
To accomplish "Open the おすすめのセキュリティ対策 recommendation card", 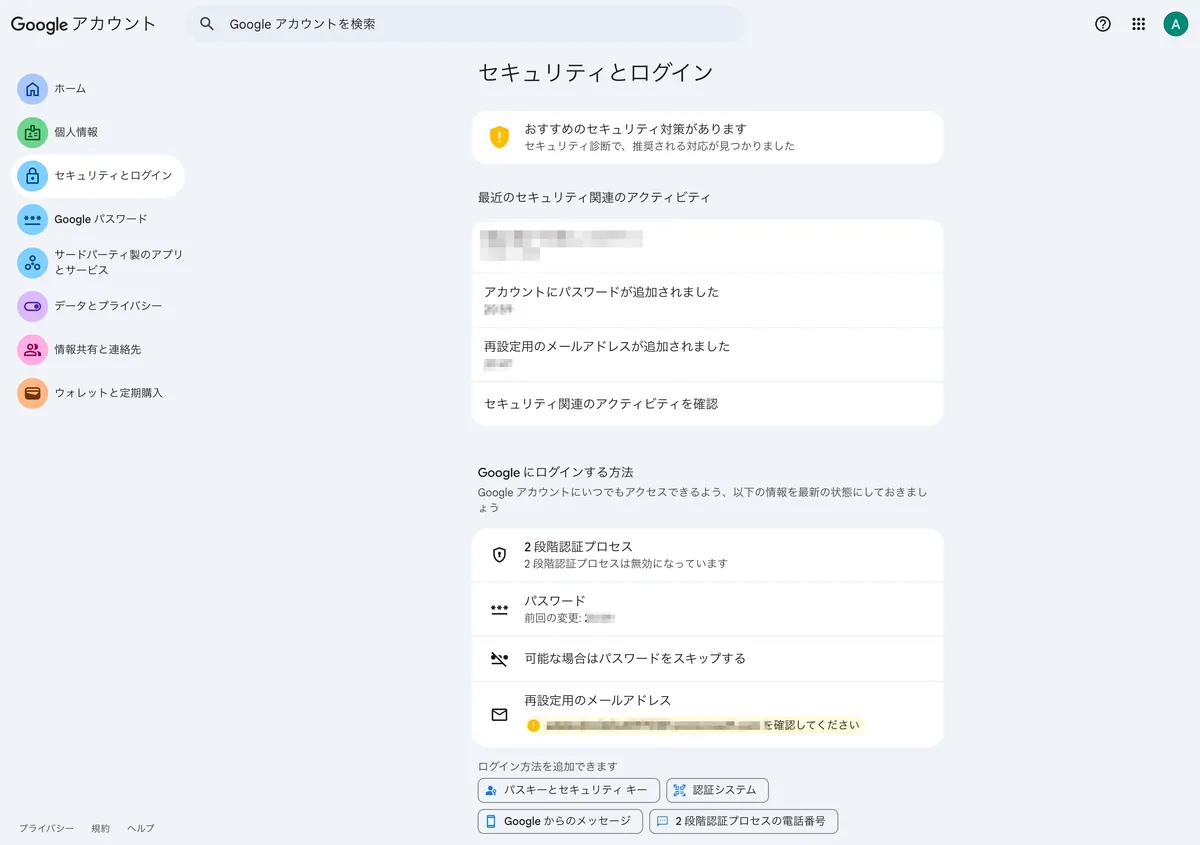I will [707, 137].
